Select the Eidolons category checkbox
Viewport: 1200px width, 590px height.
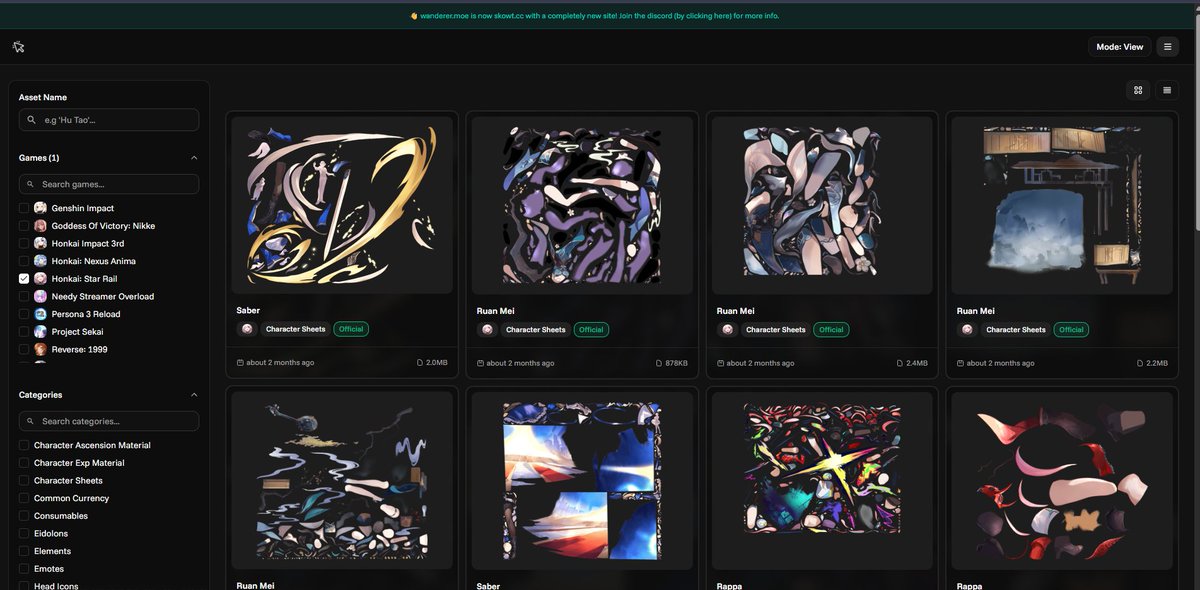point(24,534)
